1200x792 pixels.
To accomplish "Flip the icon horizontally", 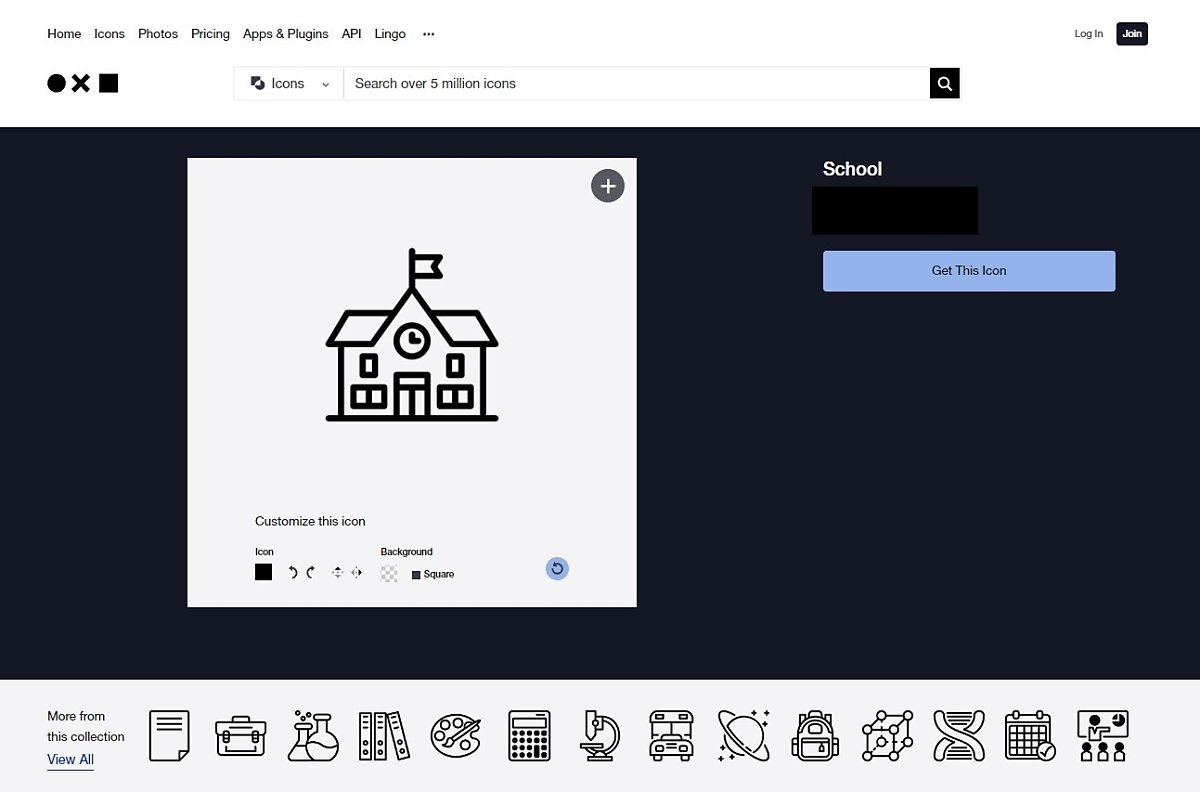I will tap(356, 573).
